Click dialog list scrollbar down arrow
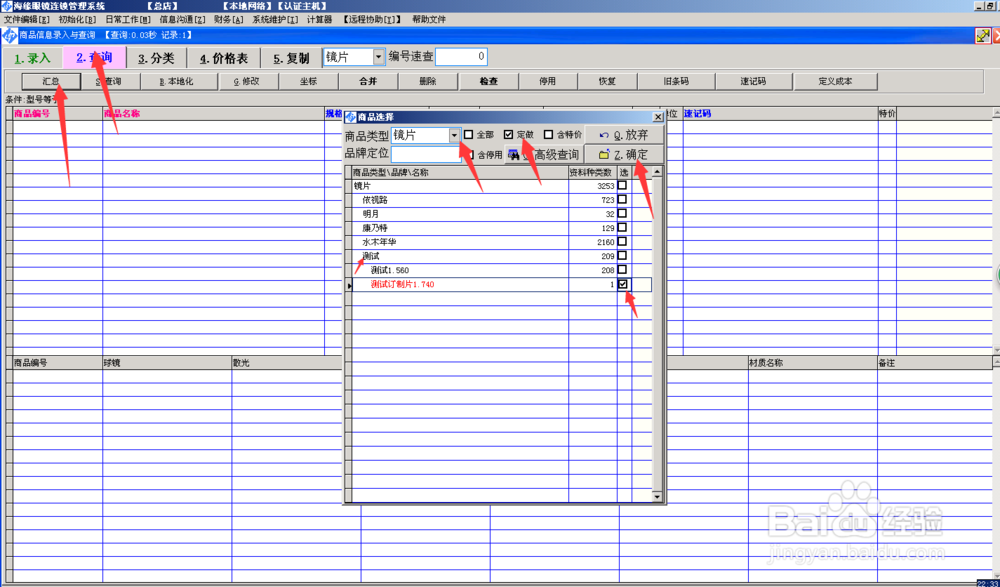The height and width of the screenshot is (587, 1000). coord(657,496)
